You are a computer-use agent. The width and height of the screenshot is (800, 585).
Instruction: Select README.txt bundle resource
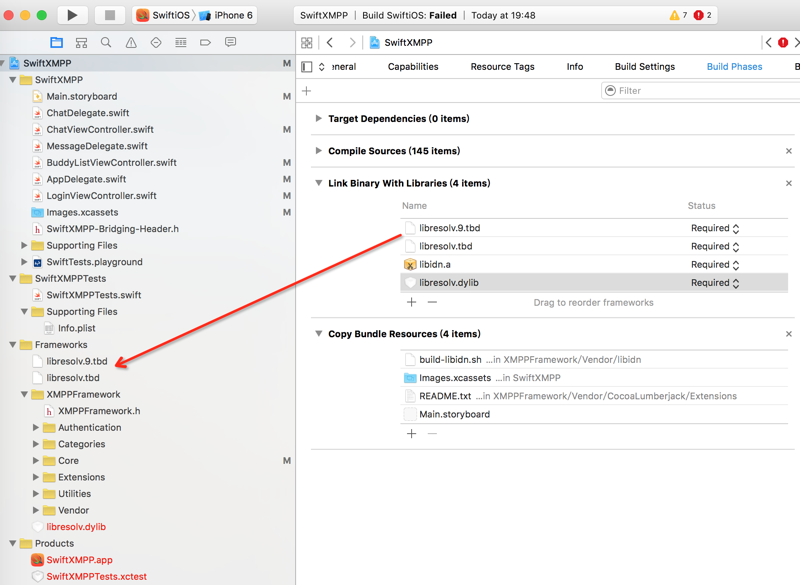[445, 396]
